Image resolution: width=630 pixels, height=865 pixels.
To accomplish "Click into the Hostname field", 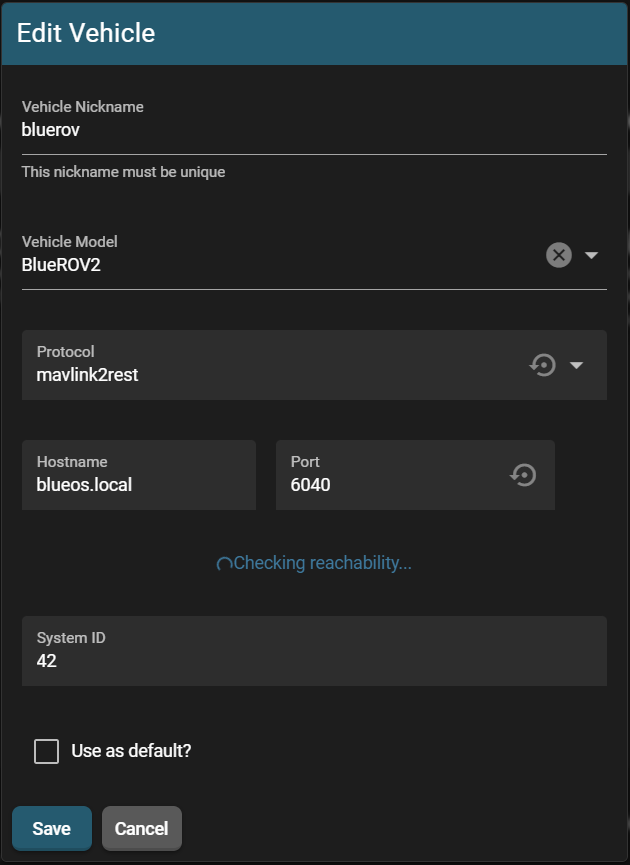I will coord(138,485).
